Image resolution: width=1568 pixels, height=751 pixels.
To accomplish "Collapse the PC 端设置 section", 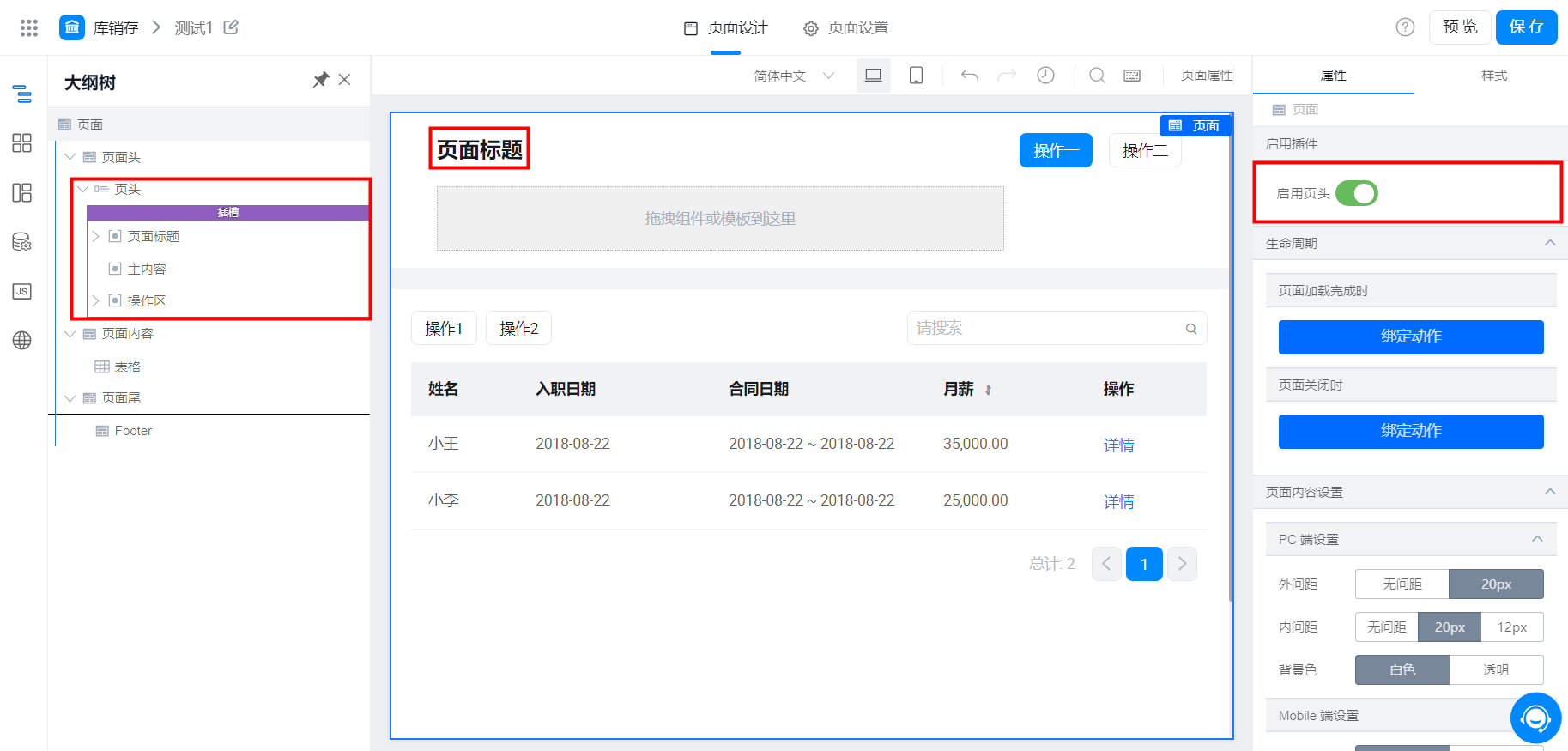I will (1537, 539).
